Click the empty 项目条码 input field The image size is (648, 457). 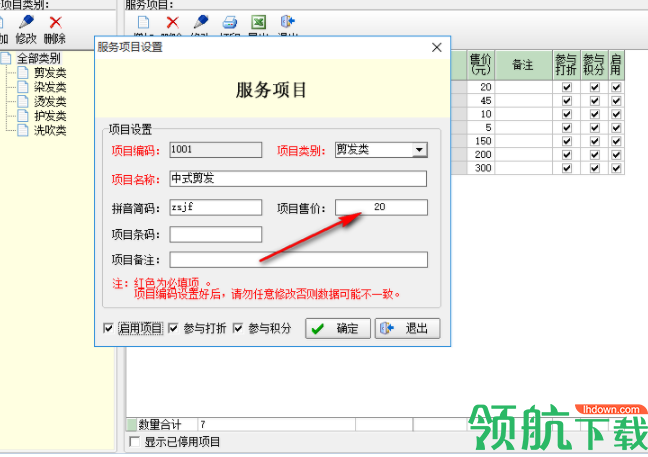tap(216, 234)
